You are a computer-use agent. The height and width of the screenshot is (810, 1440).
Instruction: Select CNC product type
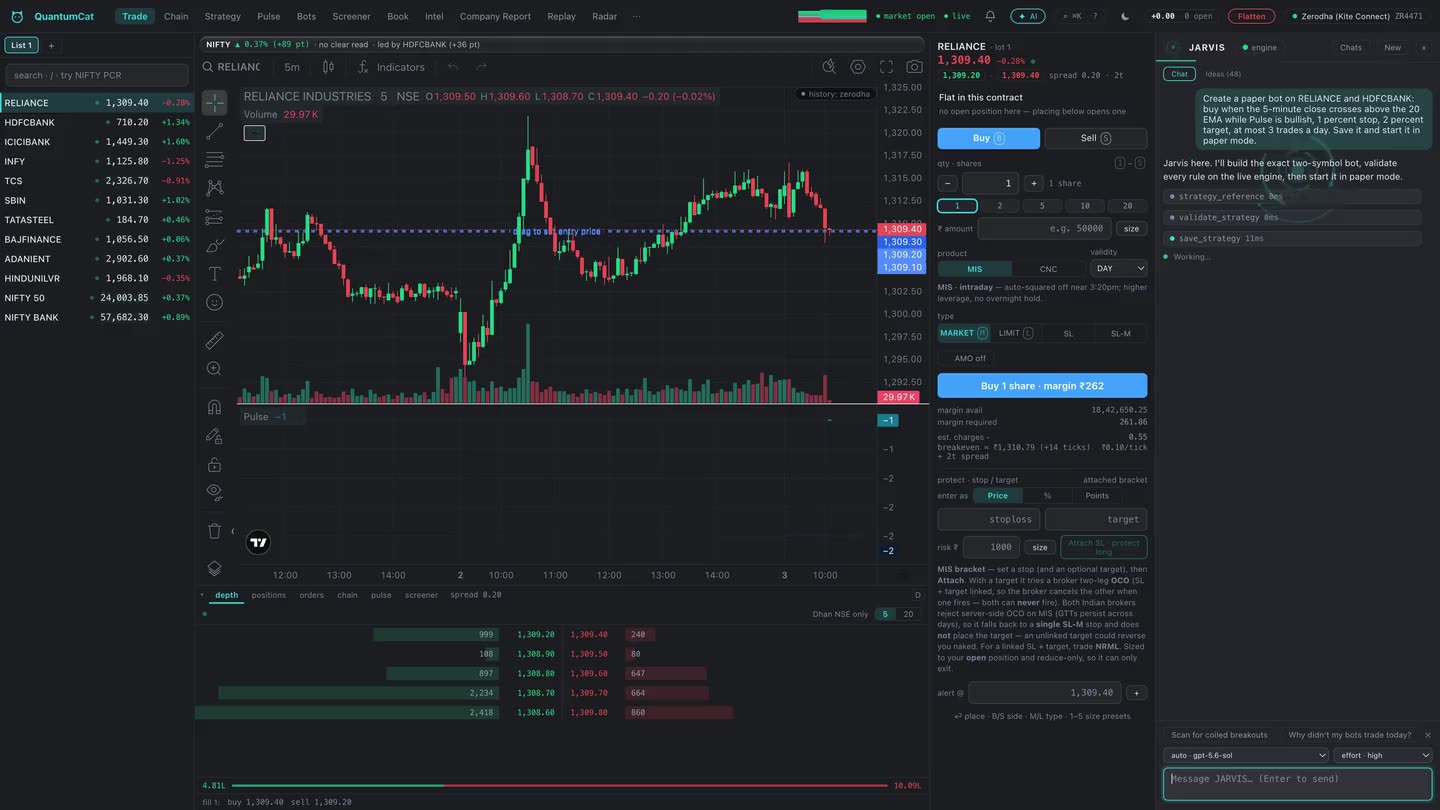tap(1048, 269)
